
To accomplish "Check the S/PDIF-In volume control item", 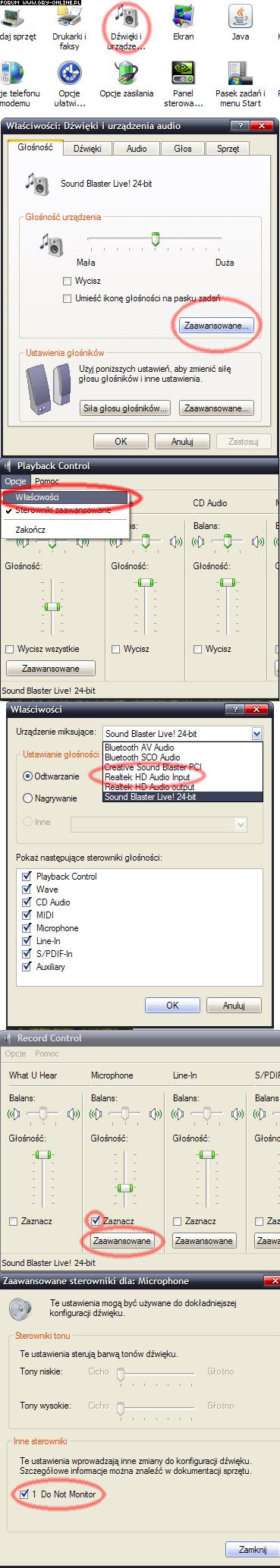I will [27, 954].
